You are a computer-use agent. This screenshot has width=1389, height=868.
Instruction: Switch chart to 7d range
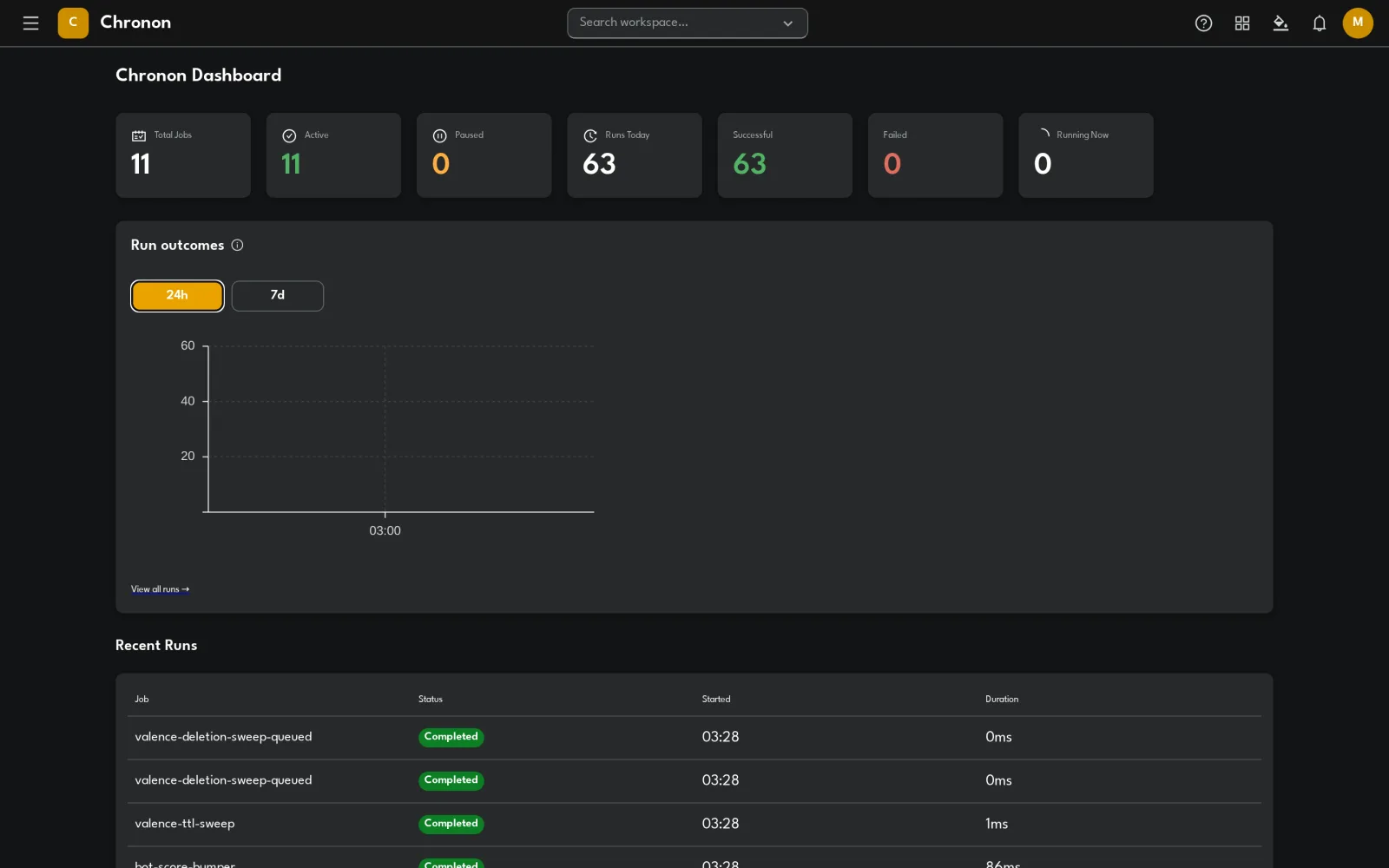click(278, 296)
